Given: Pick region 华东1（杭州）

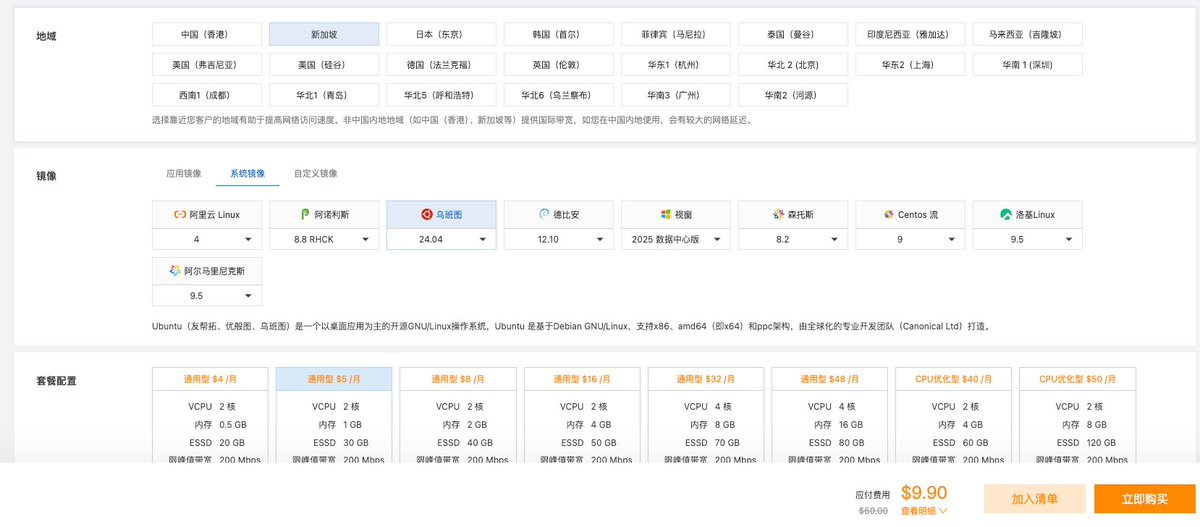Looking at the screenshot, I should coord(676,65).
